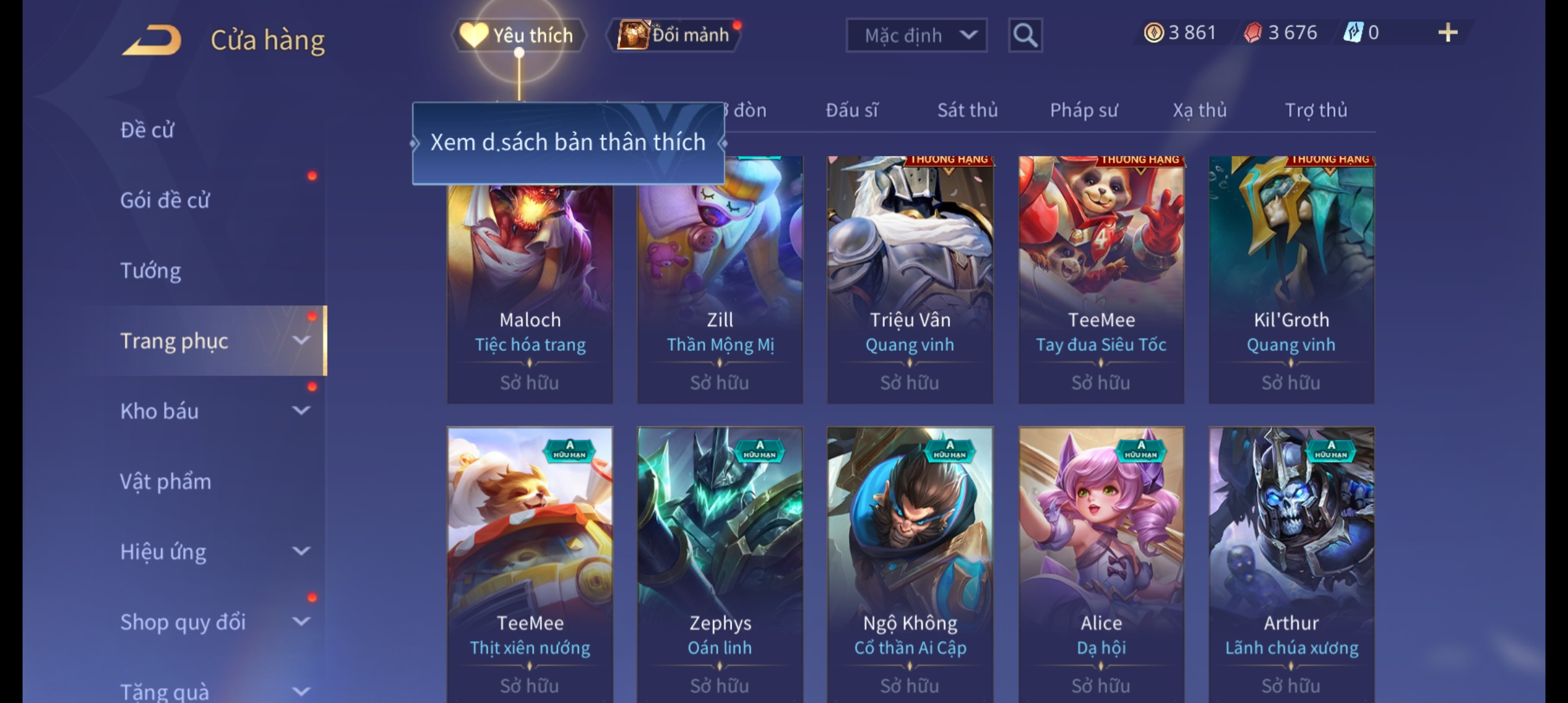Select the Alice Dạ hội skin card
The image size is (1568, 703).
tap(1101, 564)
